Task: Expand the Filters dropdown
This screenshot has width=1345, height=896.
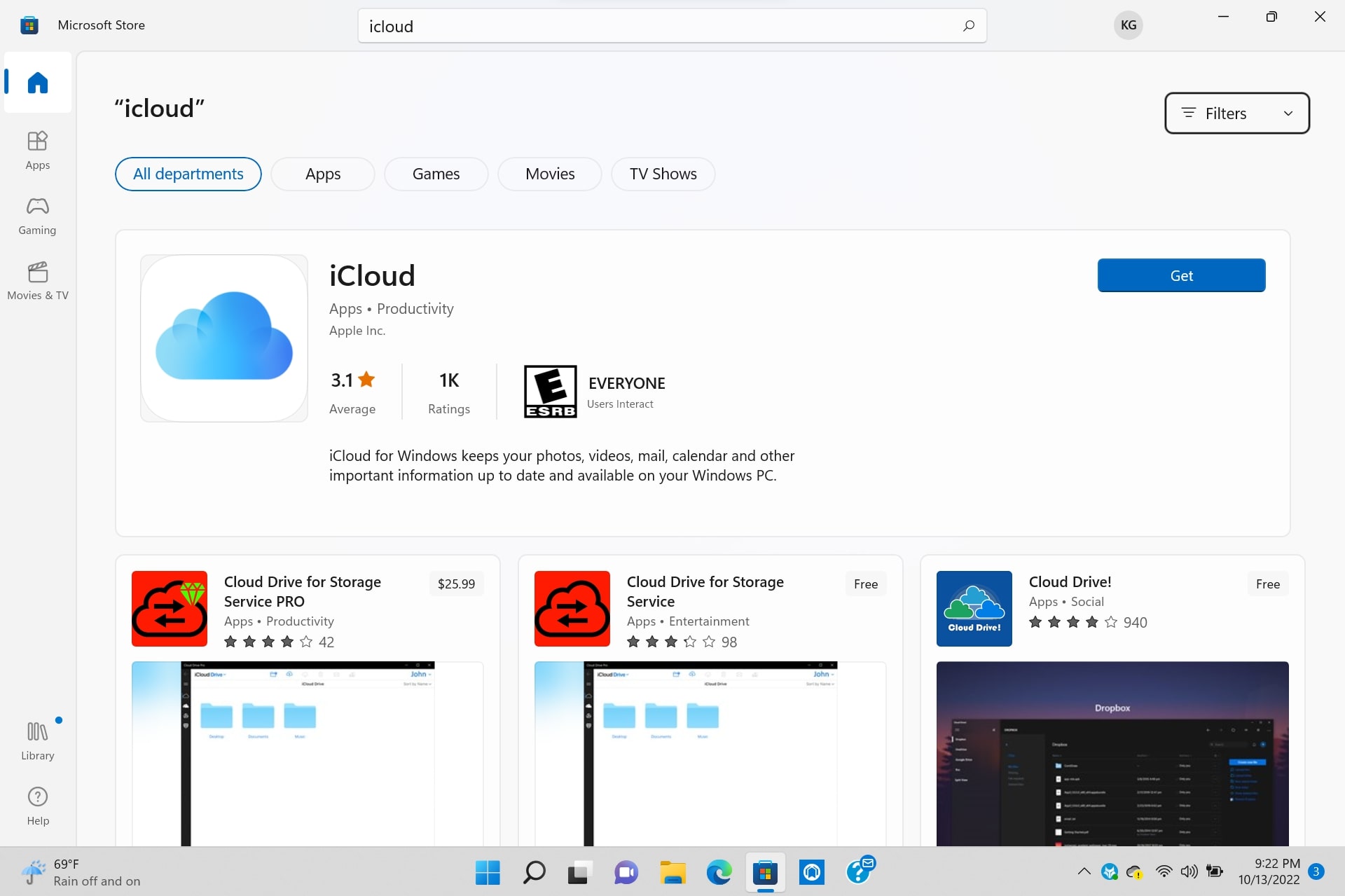Action: coord(1236,113)
